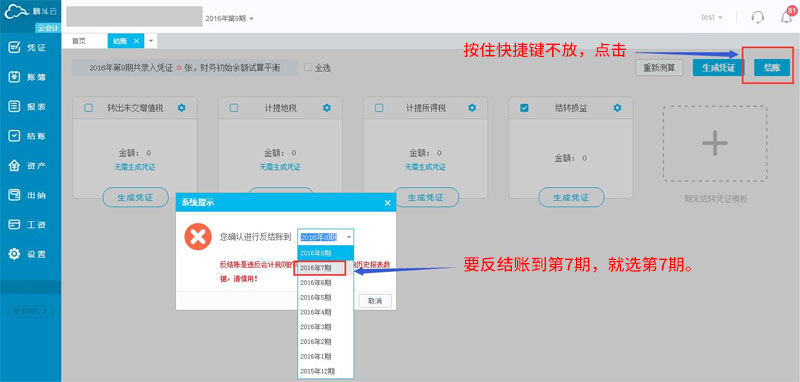Switch to the 结账 tab
This screenshot has height=382, width=800.
pos(120,41)
